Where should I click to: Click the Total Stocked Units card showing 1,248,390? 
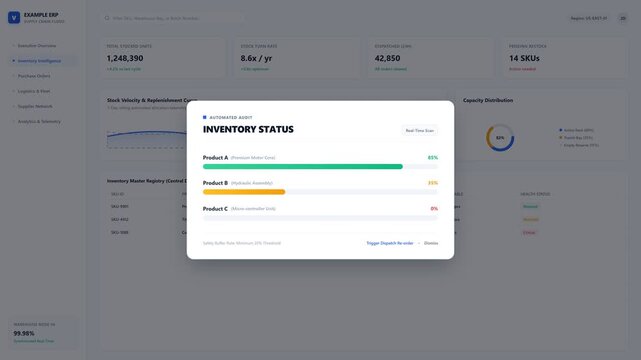click(163, 58)
